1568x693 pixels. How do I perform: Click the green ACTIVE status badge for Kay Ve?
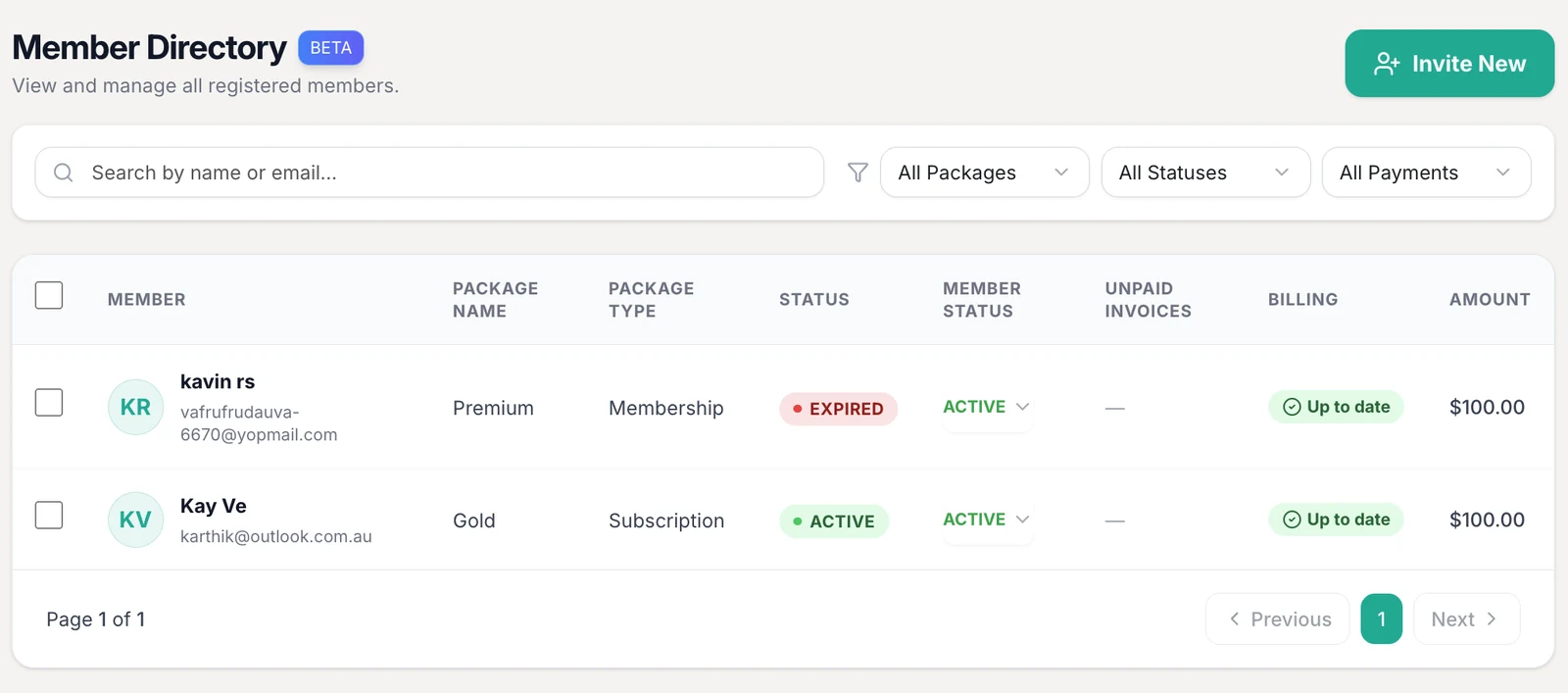click(834, 521)
